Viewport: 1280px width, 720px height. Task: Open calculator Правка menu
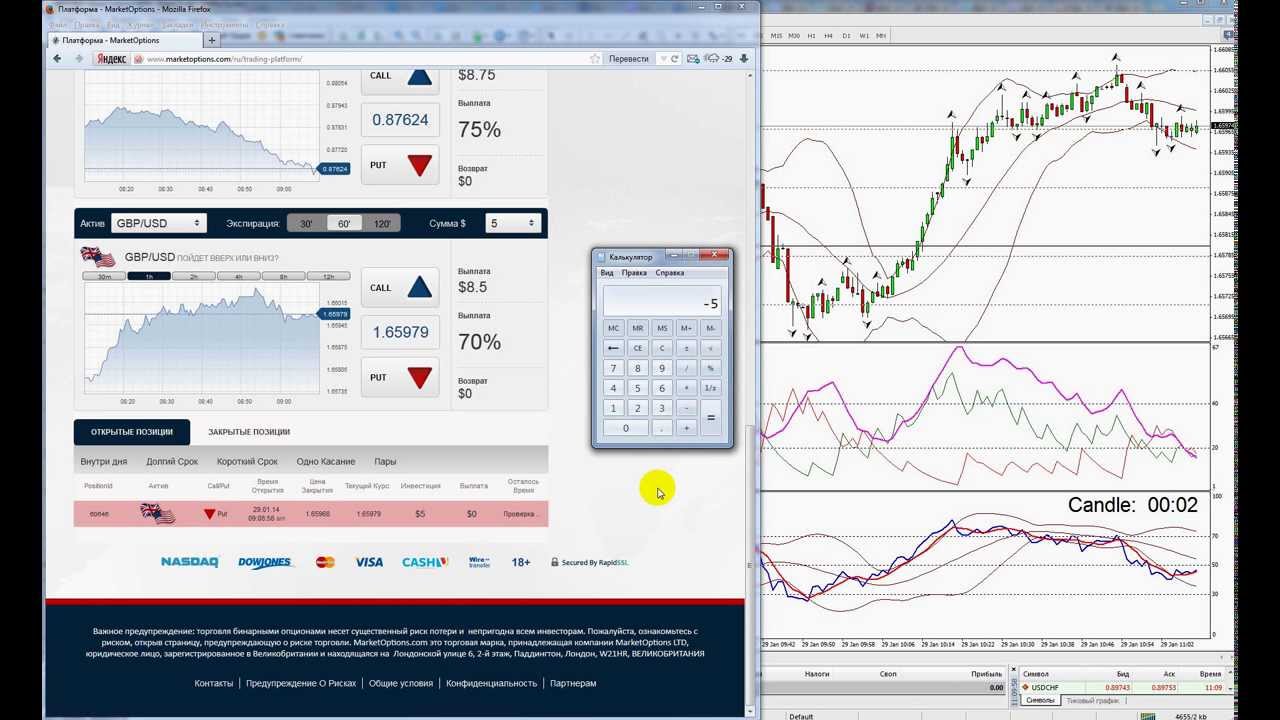pos(634,273)
